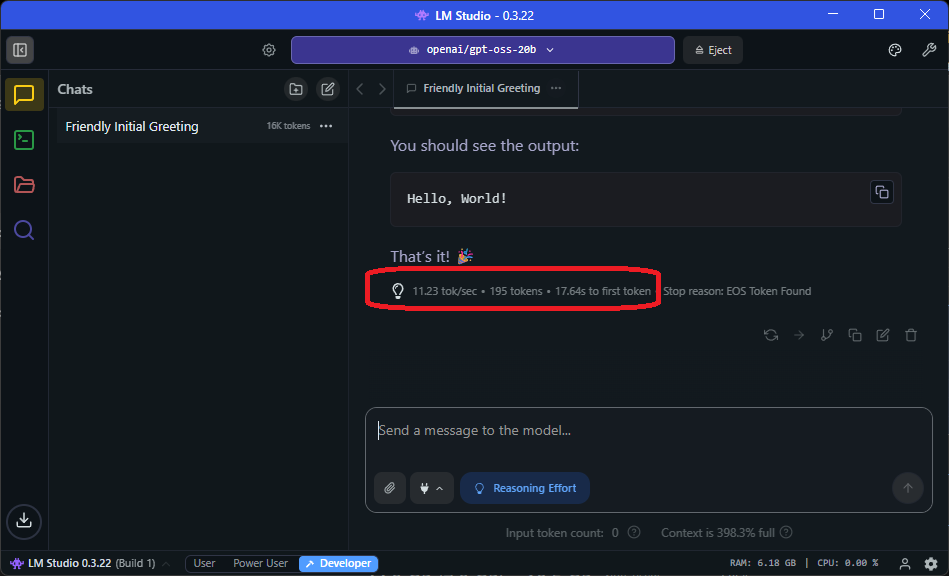This screenshot has height=576, width=949.
Task: Create a new chat folder
Action: (296, 90)
